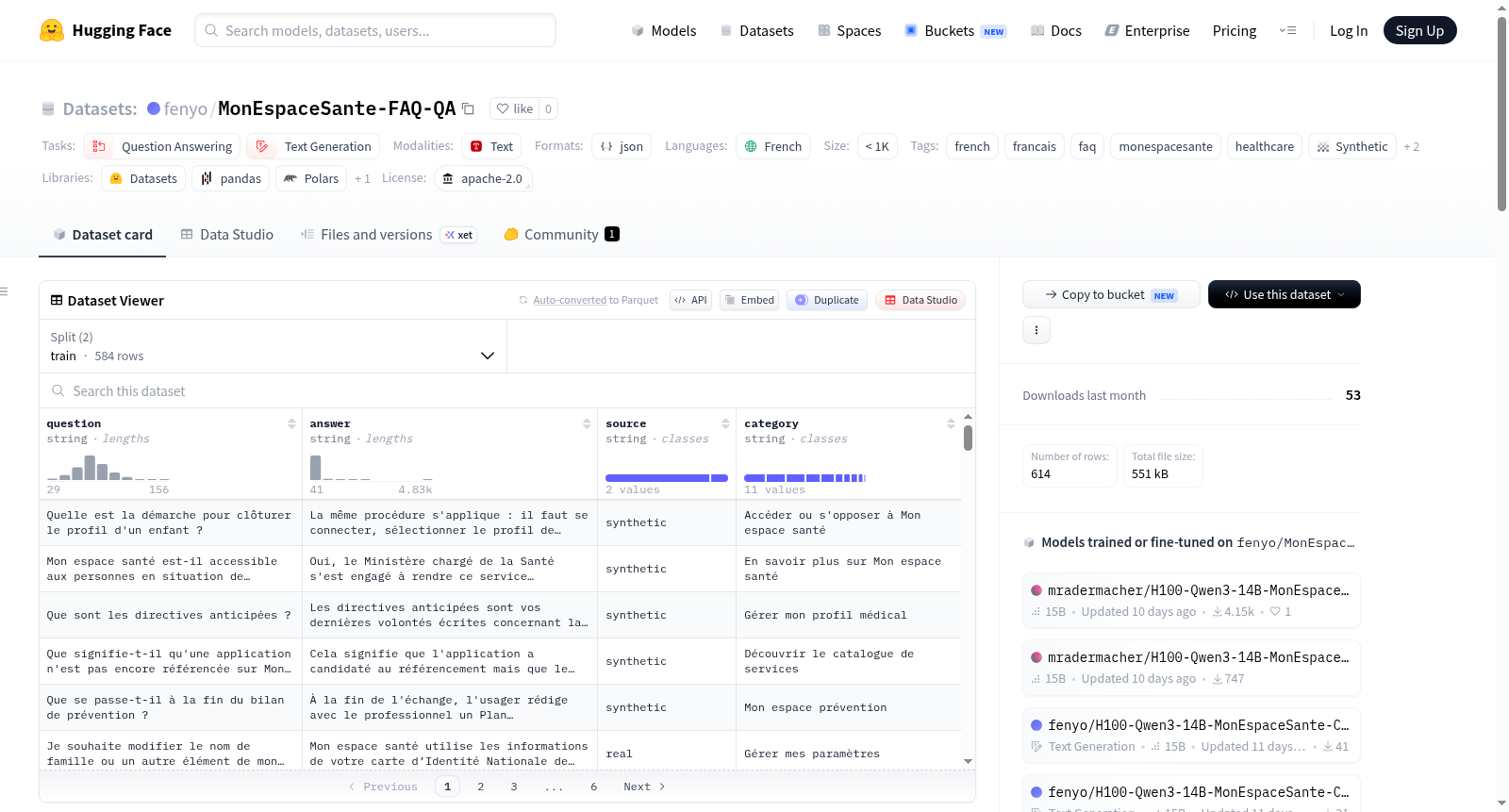Filter by the healthcare tag
This screenshot has width=1509, height=812.
pyautogui.click(x=1264, y=146)
